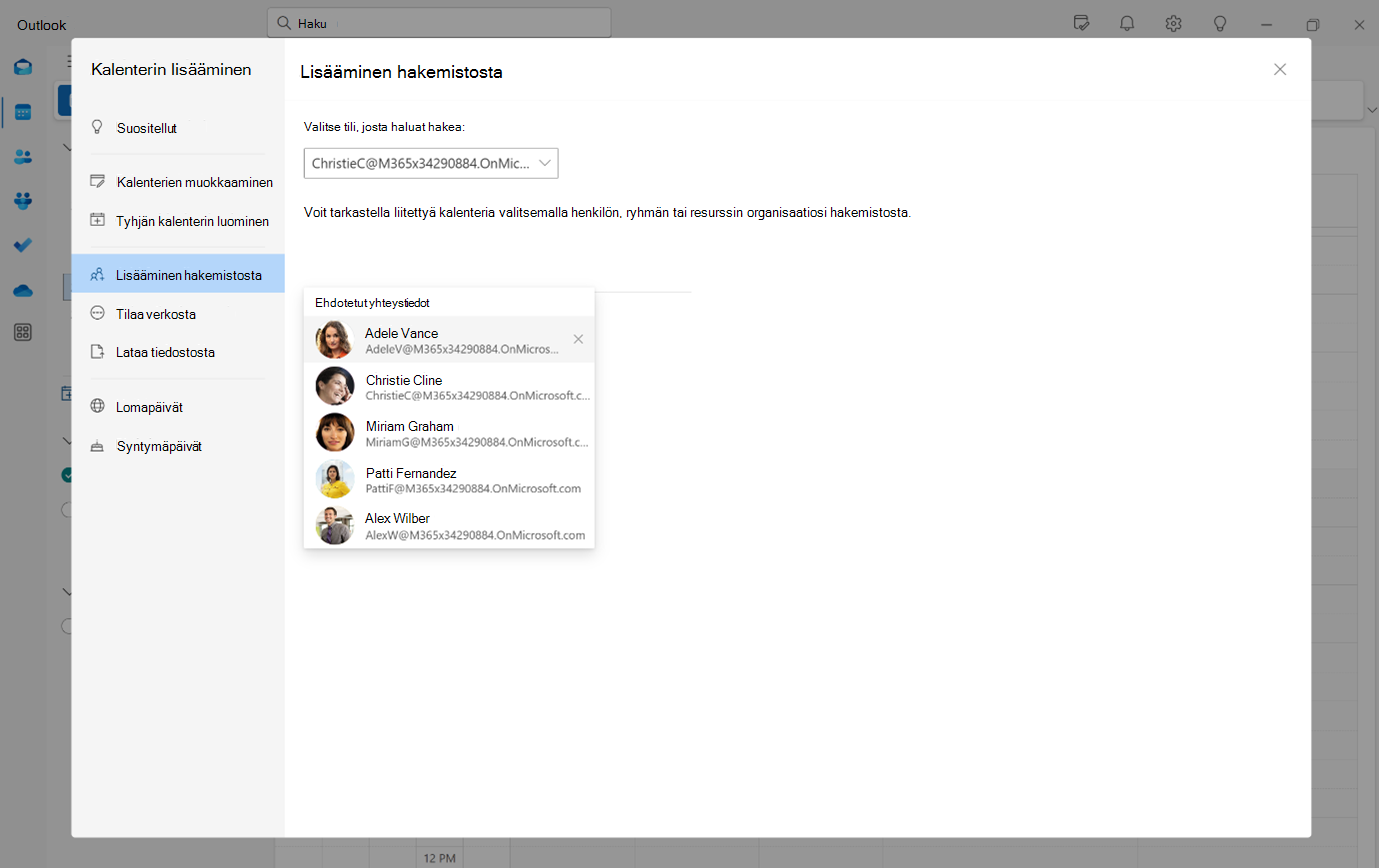
Task: Click the Lisääminen hakemistosta heading
Action: tap(401, 72)
